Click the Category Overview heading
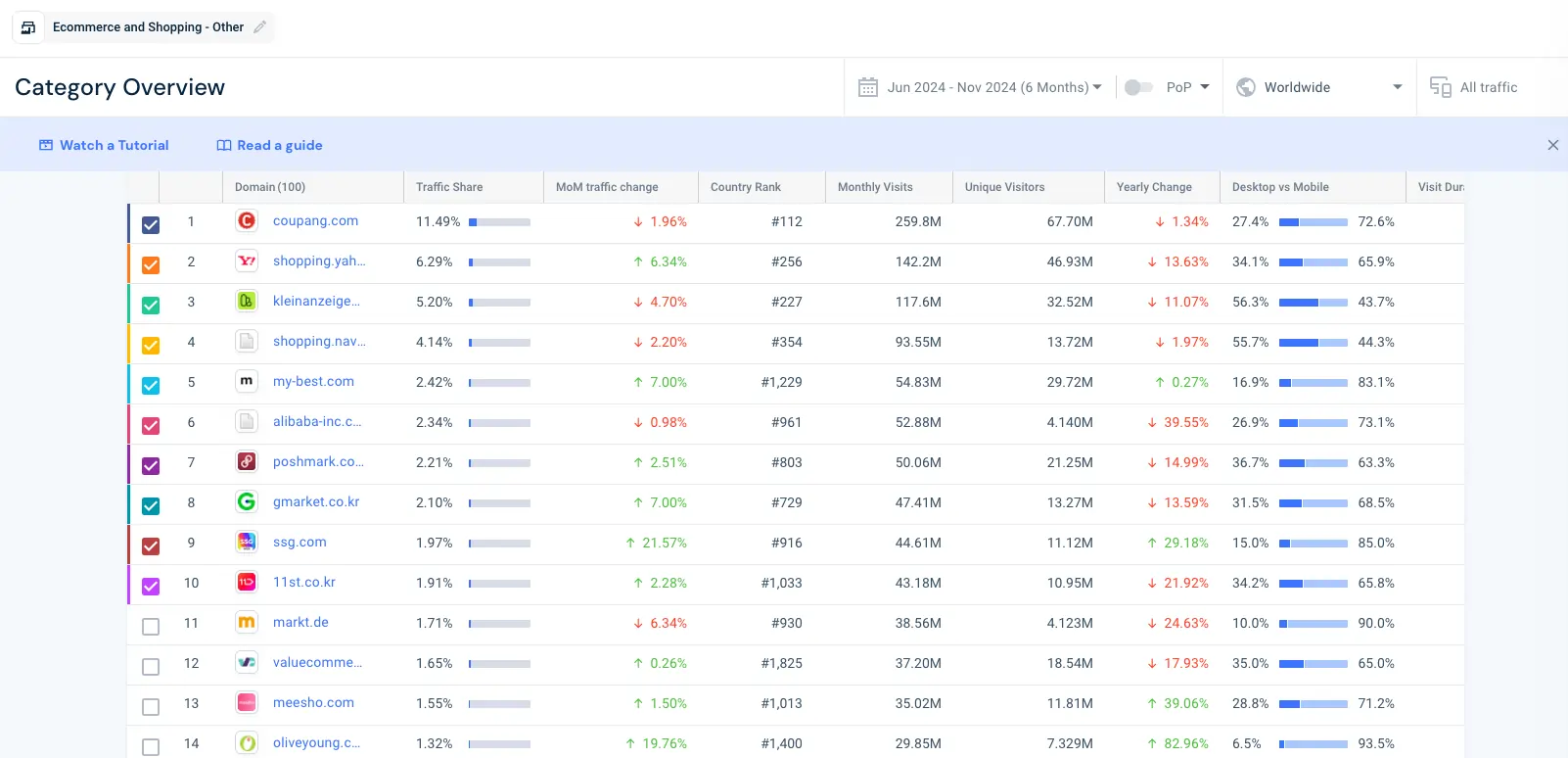 point(120,87)
